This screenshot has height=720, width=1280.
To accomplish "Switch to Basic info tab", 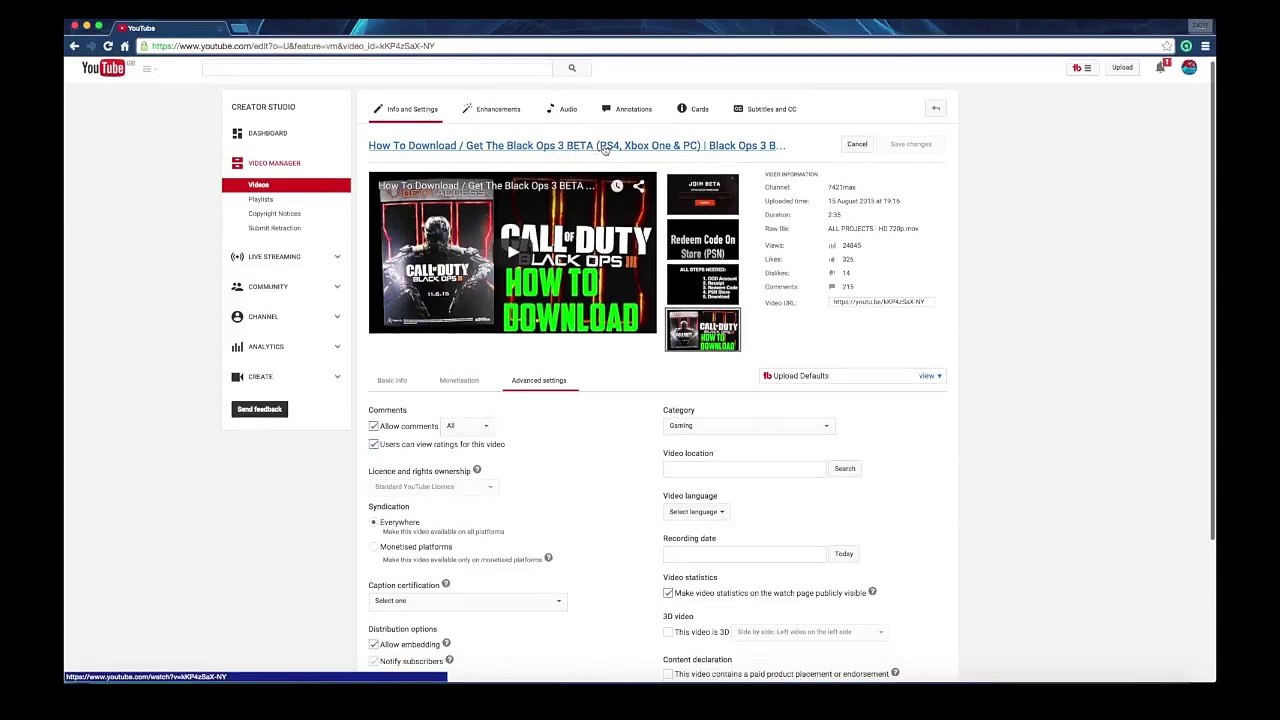I will tap(392, 381).
